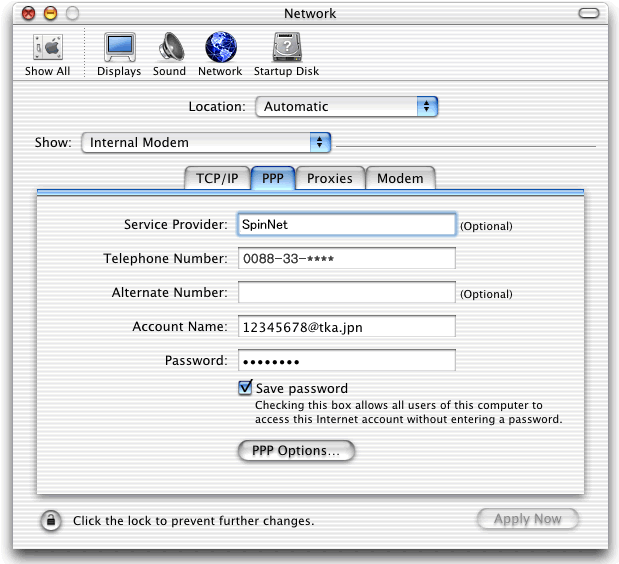Click the toolbar toggle pill in title bar
This screenshot has height=564, width=619.
pos(589,13)
